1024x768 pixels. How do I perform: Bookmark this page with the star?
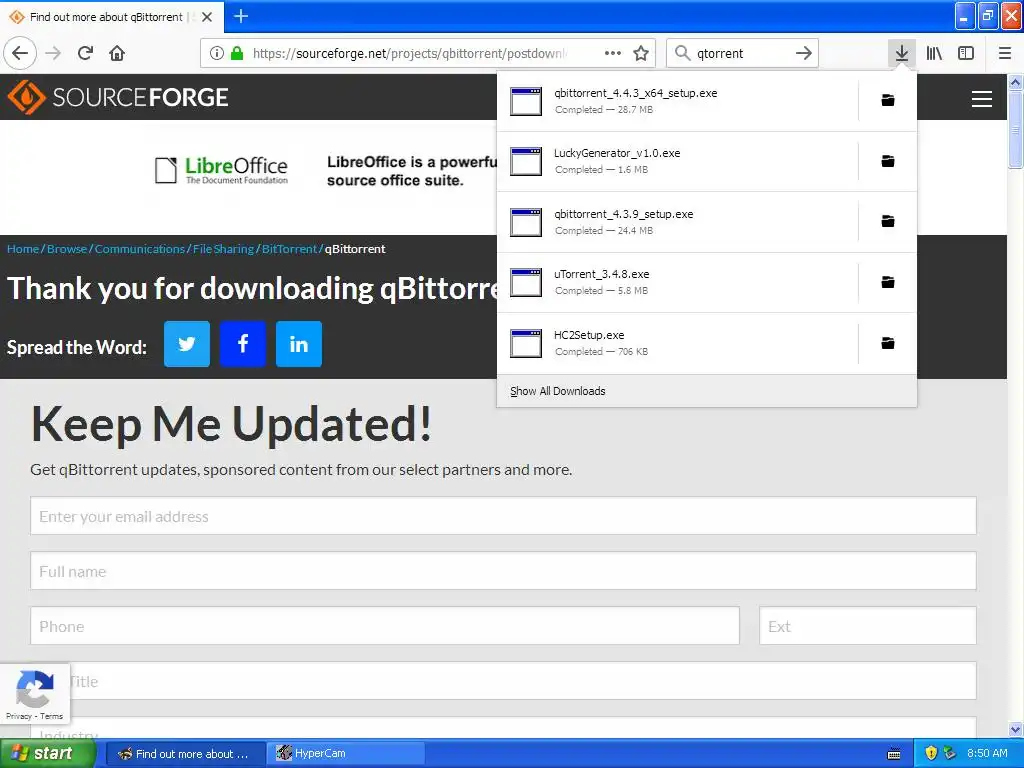tap(641, 53)
